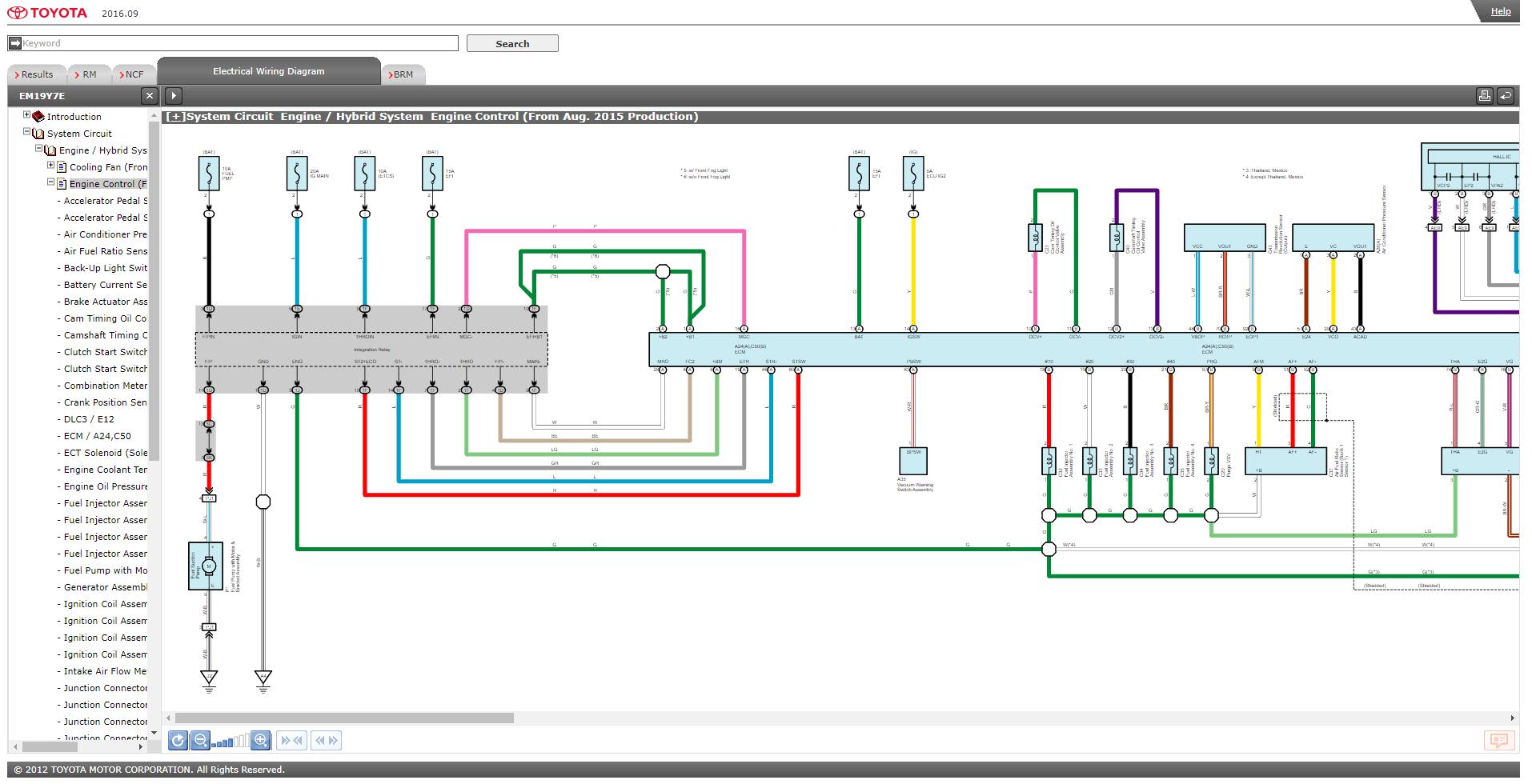Close the EM19Y7E contents panel
Screen dimensions: 1532x784
click(x=149, y=96)
